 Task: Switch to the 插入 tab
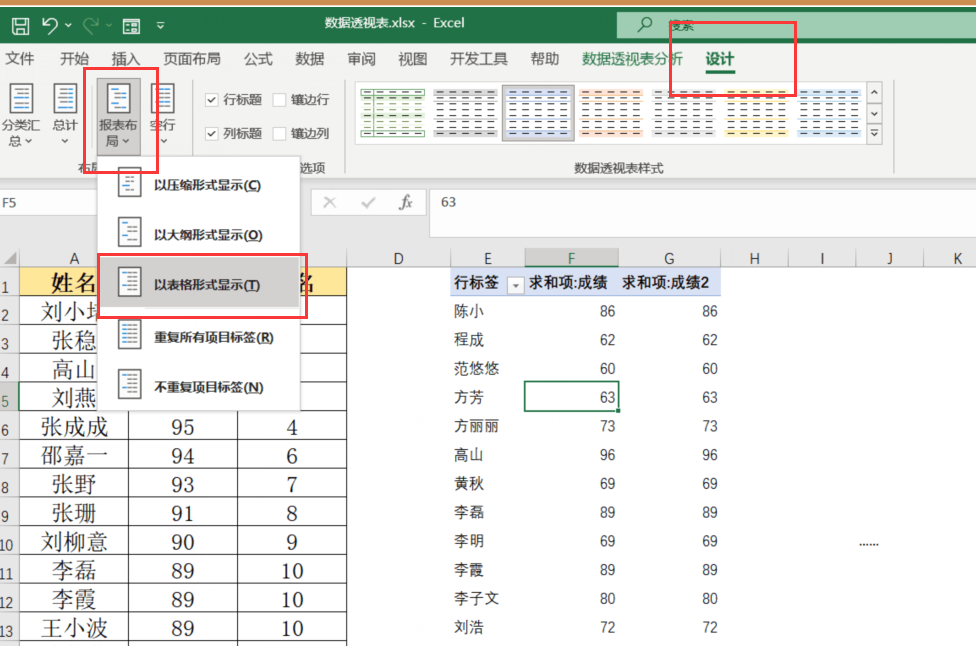click(126, 59)
